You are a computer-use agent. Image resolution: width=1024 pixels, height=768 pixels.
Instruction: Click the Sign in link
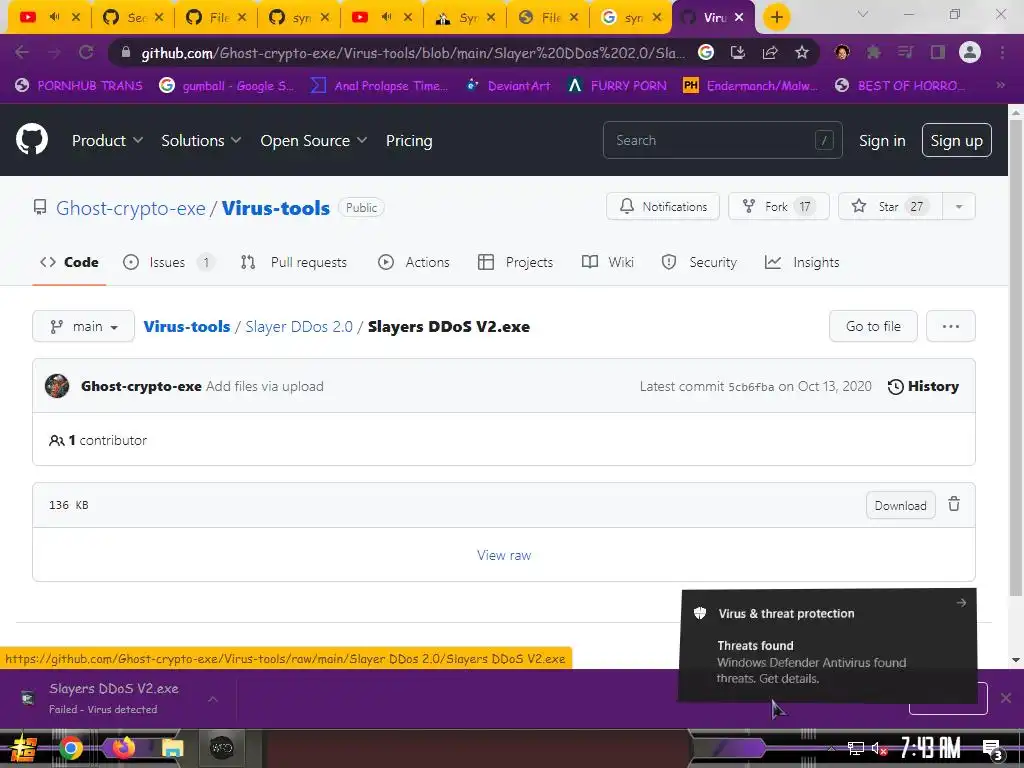pos(882,140)
